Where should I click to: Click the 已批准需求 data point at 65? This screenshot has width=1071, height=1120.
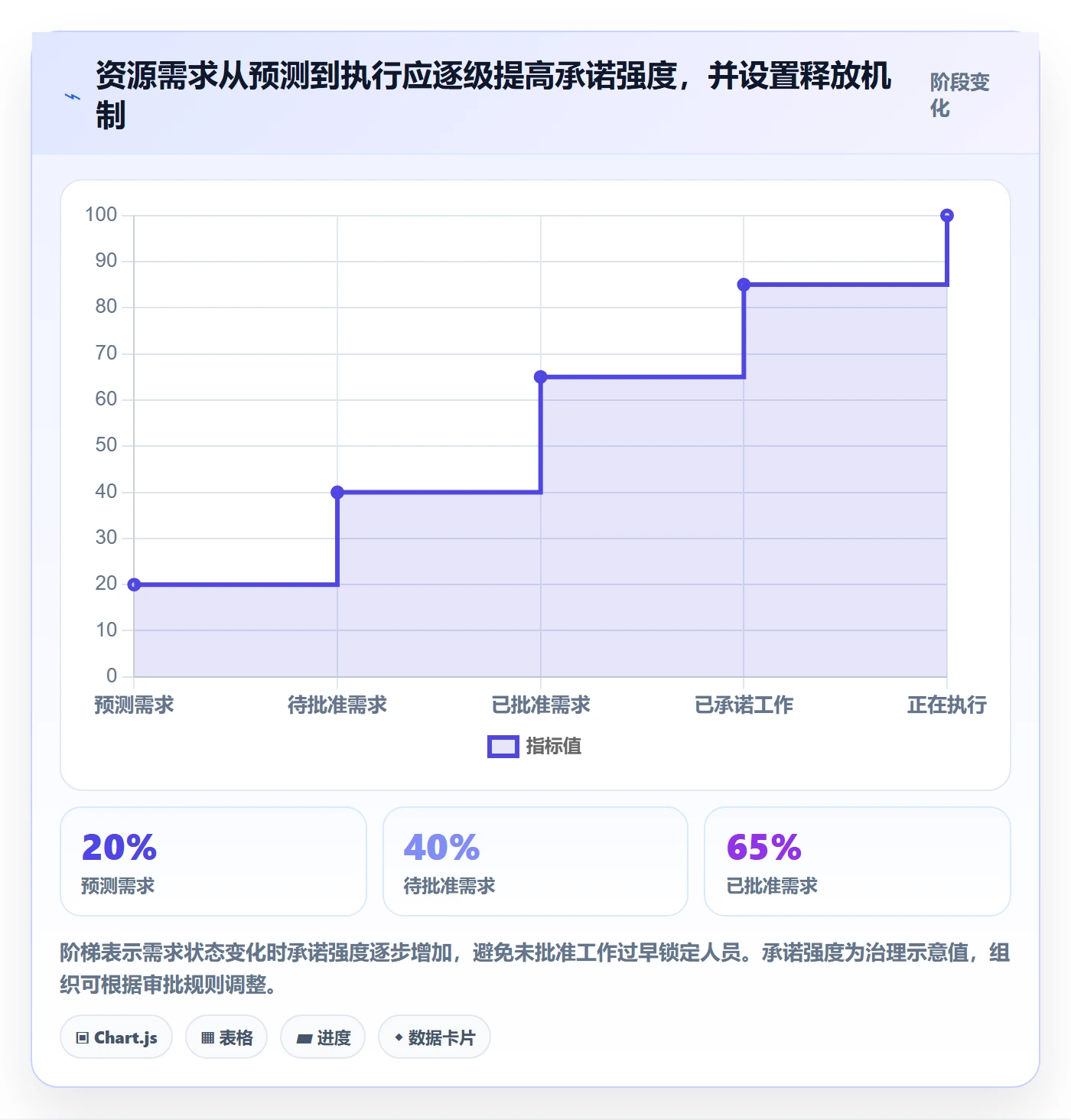(540, 376)
